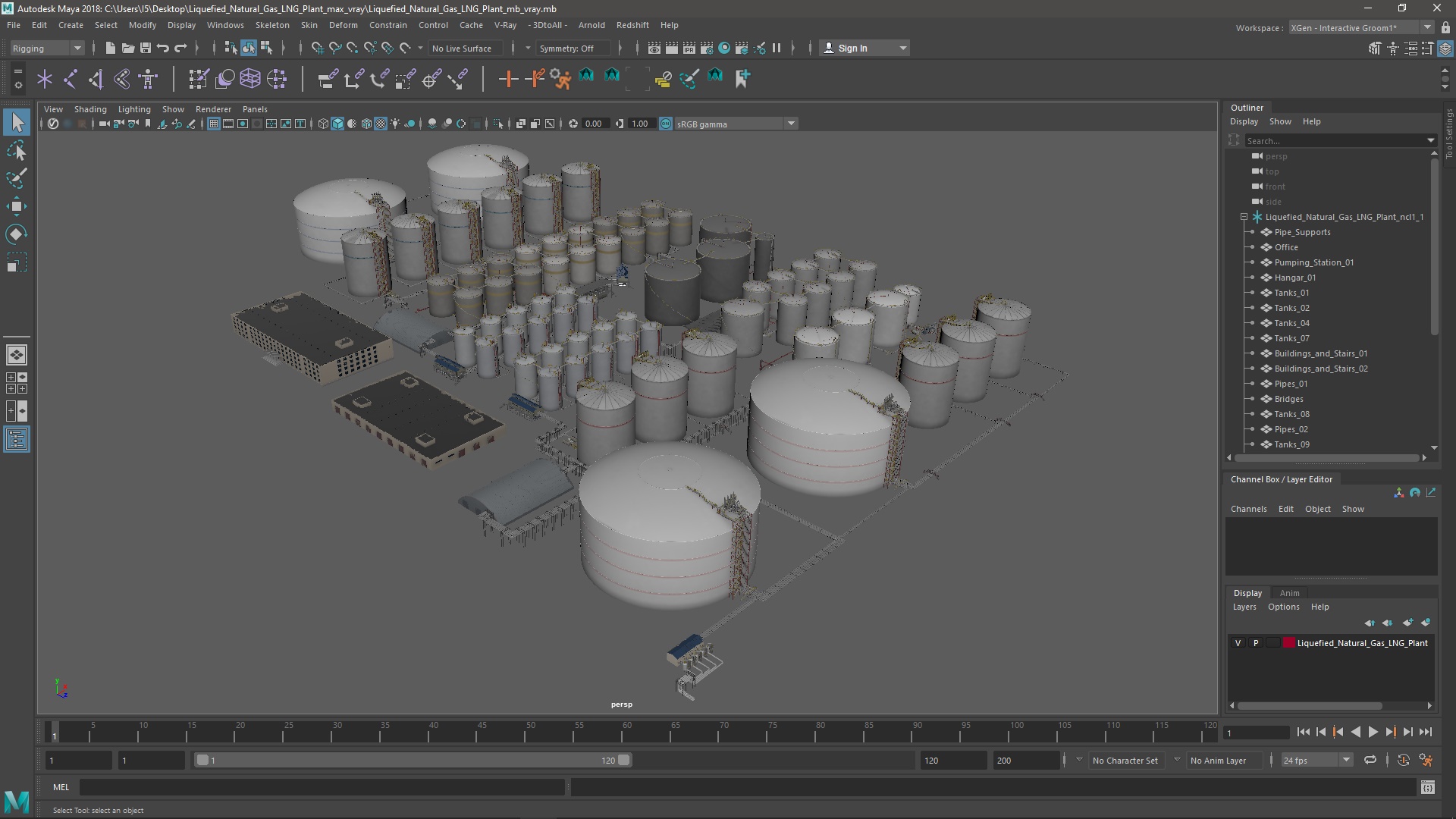The height and width of the screenshot is (819, 1456).
Task: Click the Auto keyframe toggle icon
Action: tap(1403, 760)
